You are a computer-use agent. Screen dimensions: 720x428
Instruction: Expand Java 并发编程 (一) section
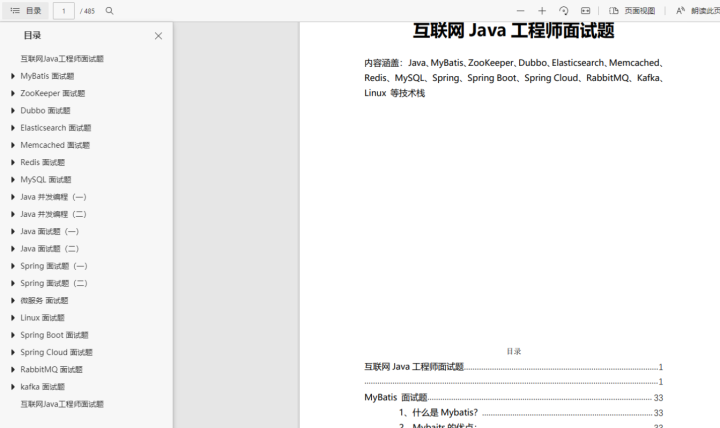point(13,197)
